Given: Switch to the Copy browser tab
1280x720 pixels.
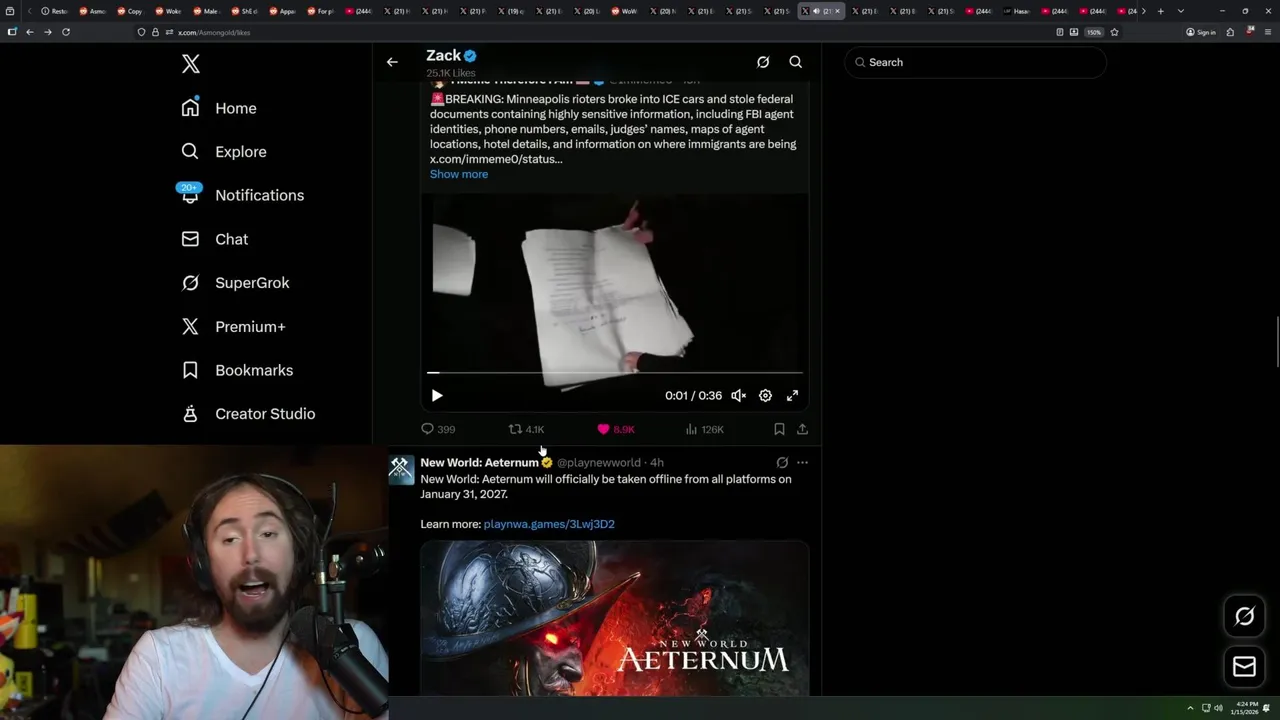Looking at the screenshot, I should [x=130, y=11].
